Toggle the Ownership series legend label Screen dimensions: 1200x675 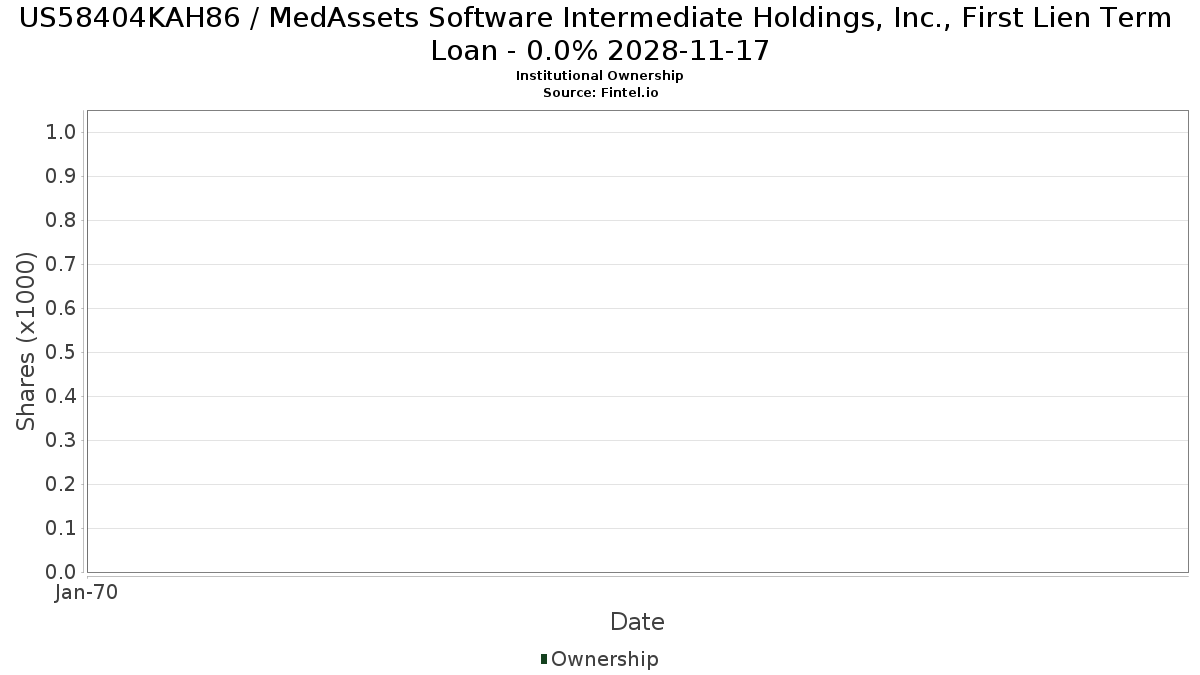[604, 659]
